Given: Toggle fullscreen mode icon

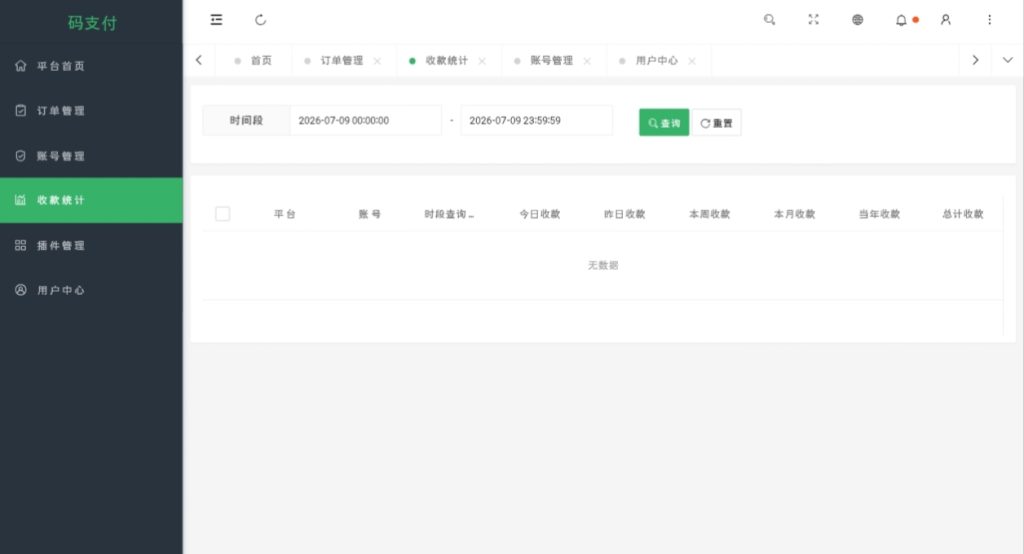Looking at the screenshot, I should pos(813,20).
